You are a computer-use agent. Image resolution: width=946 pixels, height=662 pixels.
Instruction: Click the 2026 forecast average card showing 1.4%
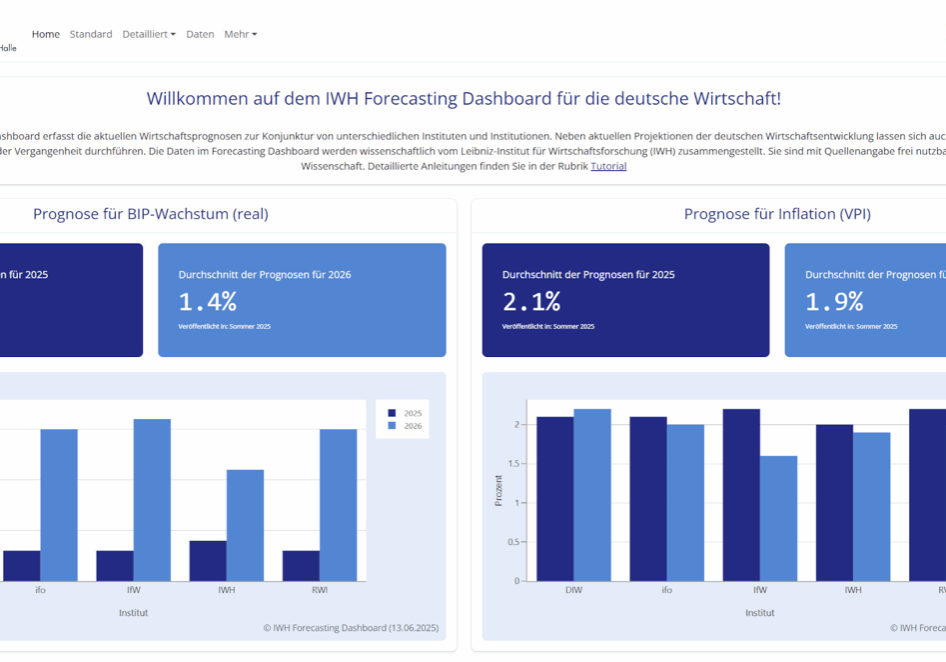click(x=302, y=299)
